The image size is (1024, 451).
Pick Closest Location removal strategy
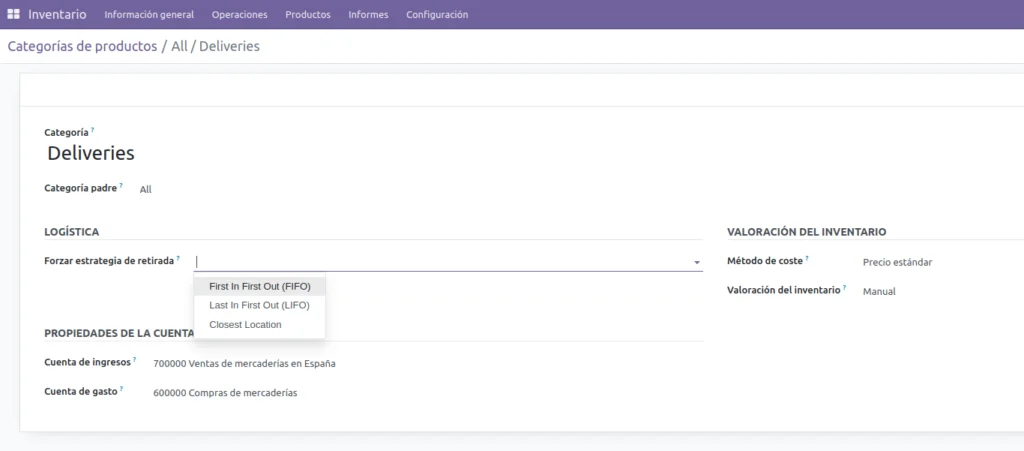coord(245,324)
